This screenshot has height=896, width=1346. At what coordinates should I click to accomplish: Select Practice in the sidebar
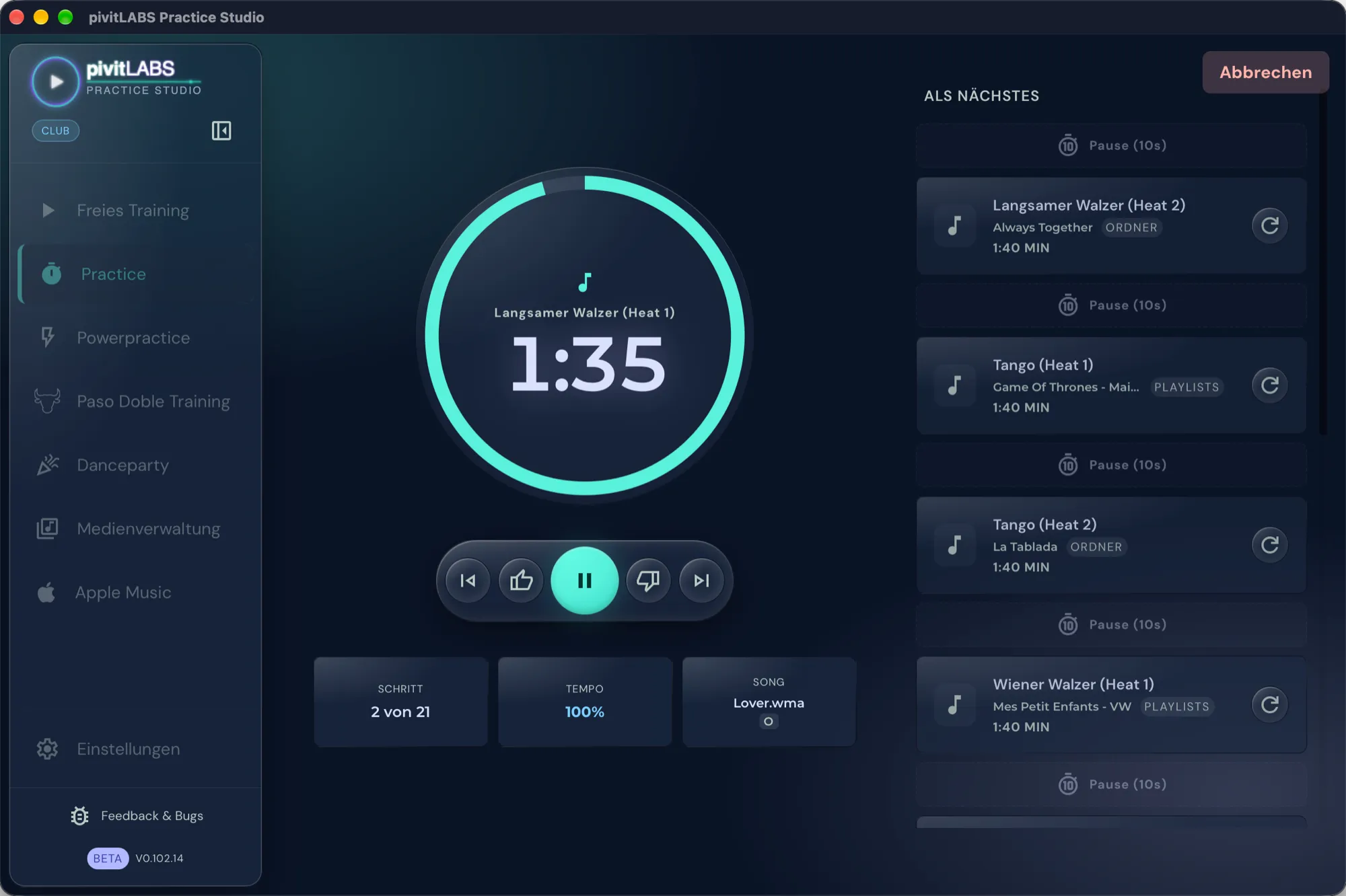coord(137,274)
